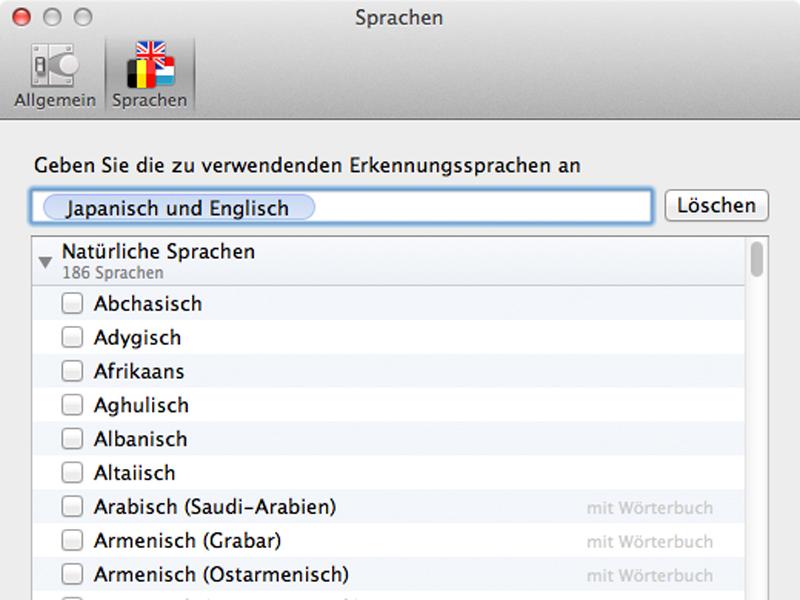Collapse the Natürliche Sprachen group
Viewport: 800px width, 600px height.
pos(45,262)
